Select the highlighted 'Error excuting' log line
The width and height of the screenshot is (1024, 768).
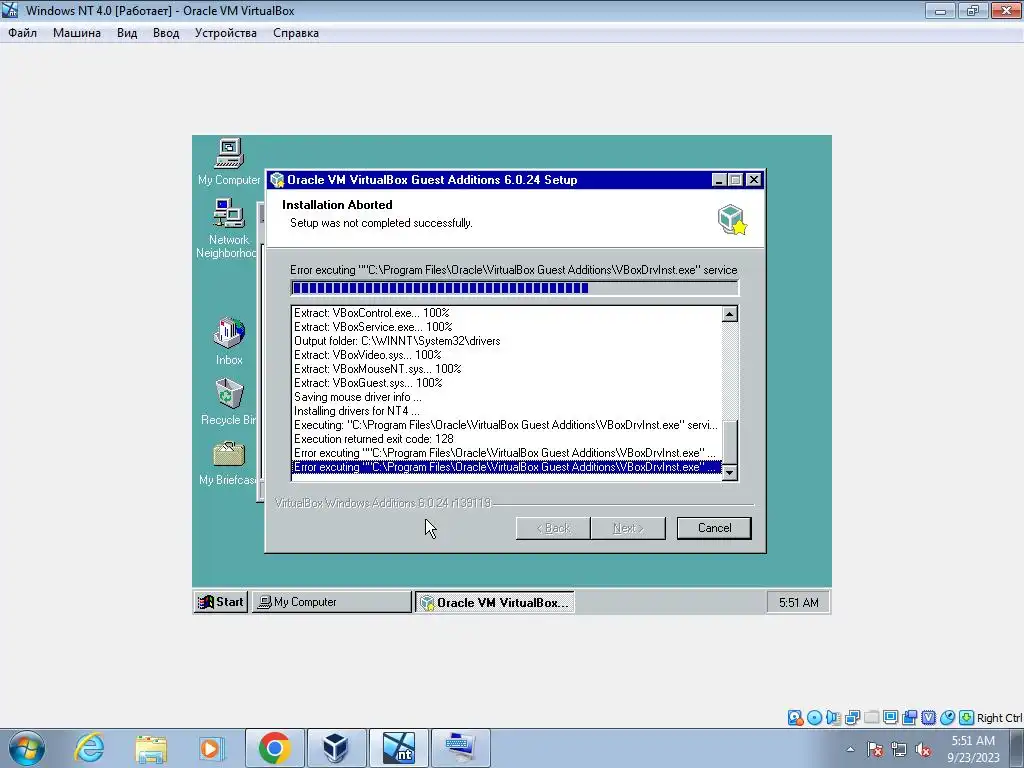(x=506, y=467)
